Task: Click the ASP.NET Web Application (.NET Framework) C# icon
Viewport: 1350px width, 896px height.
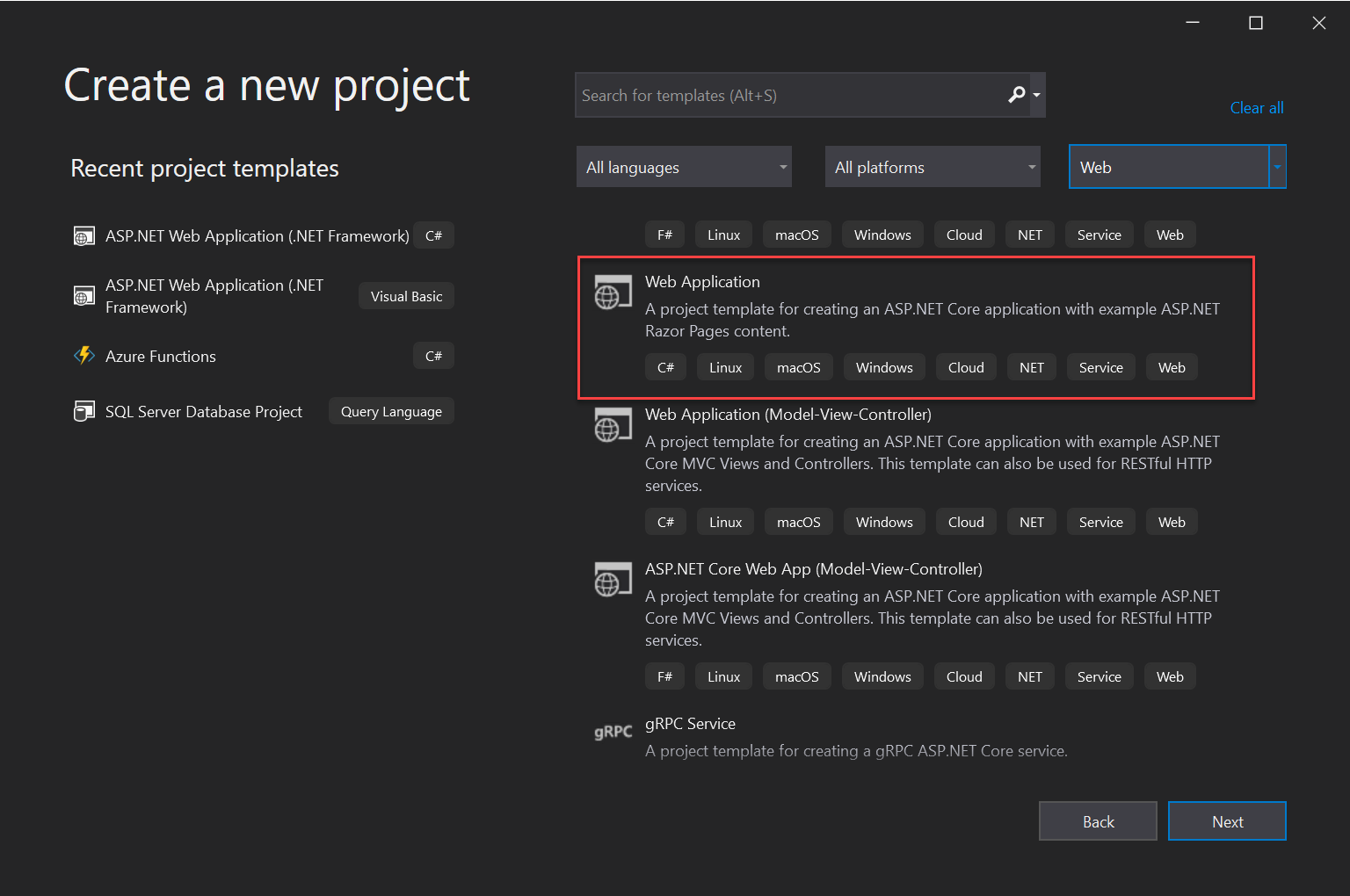Action: pyautogui.click(x=83, y=235)
